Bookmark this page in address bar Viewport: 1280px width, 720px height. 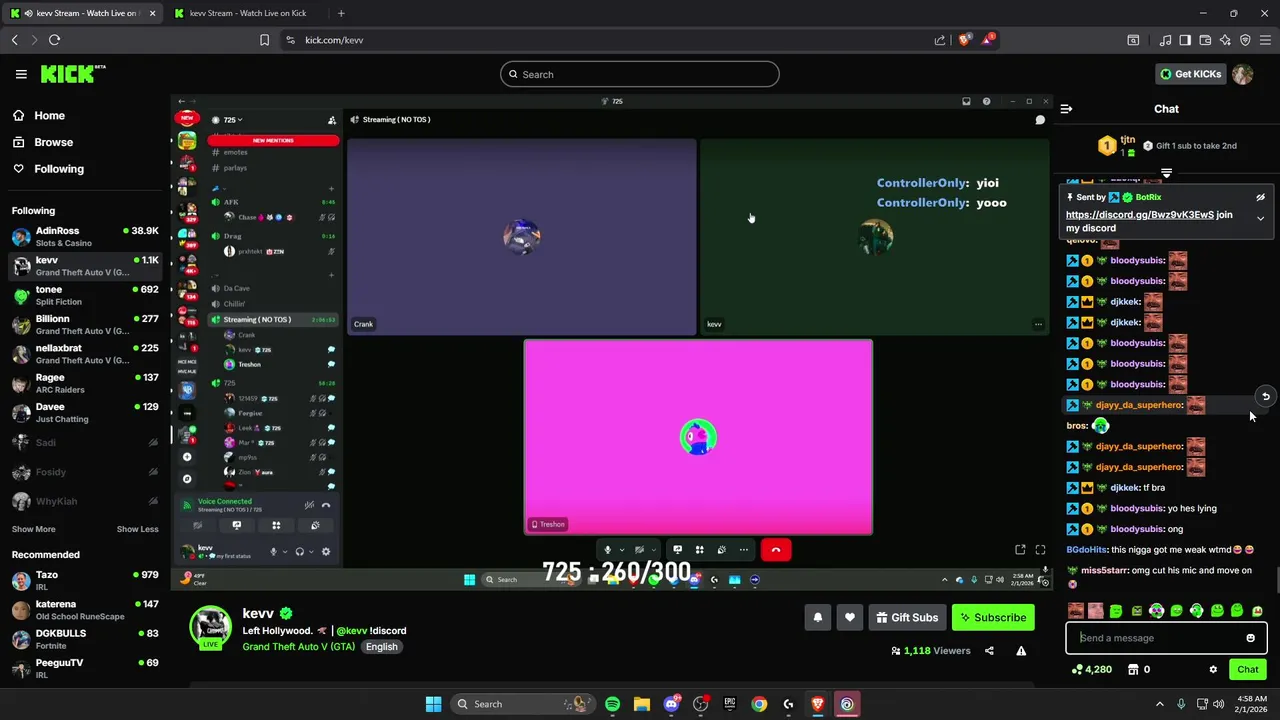tap(264, 40)
